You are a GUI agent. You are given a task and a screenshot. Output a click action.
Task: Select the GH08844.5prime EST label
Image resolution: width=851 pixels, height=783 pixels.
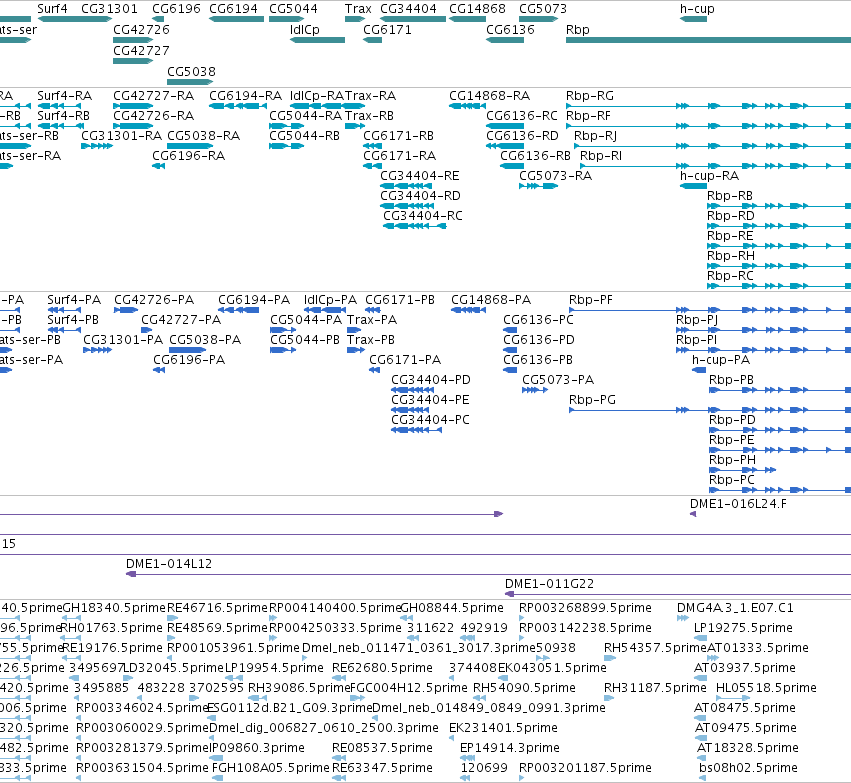[x=452, y=608]
